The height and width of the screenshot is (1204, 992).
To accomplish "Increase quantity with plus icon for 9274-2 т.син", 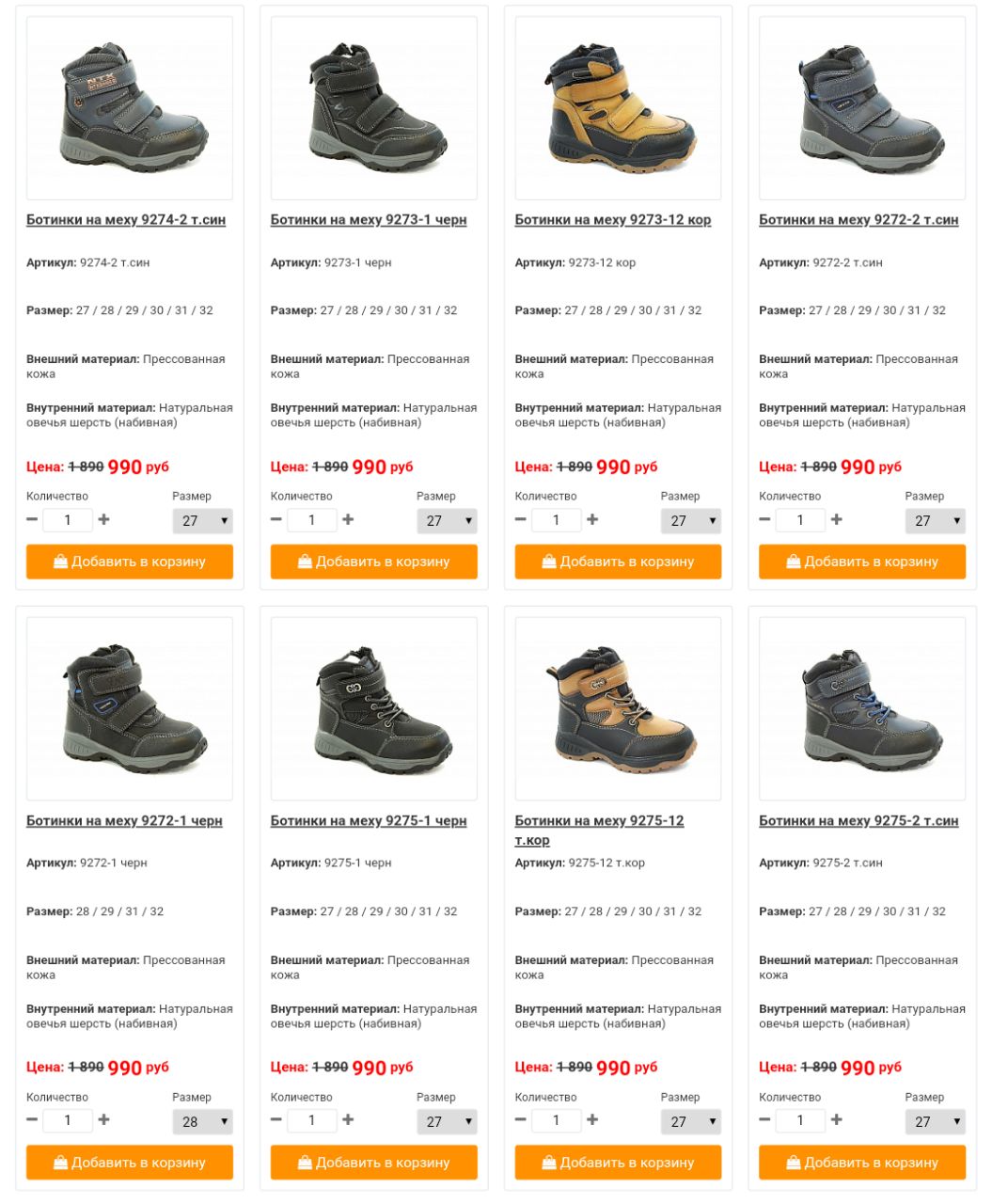I will point(103,519).
